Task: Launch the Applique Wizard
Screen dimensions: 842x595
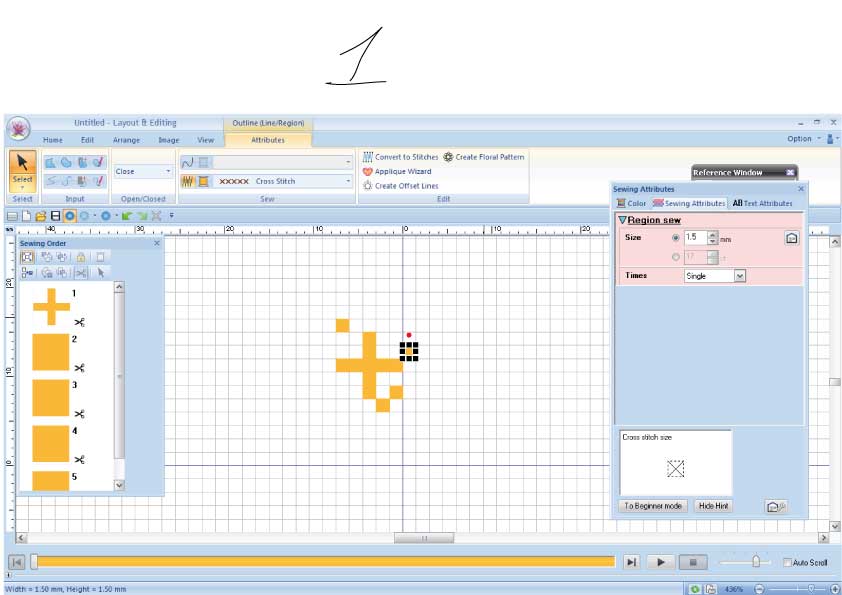Action: (x=397, y=171)
